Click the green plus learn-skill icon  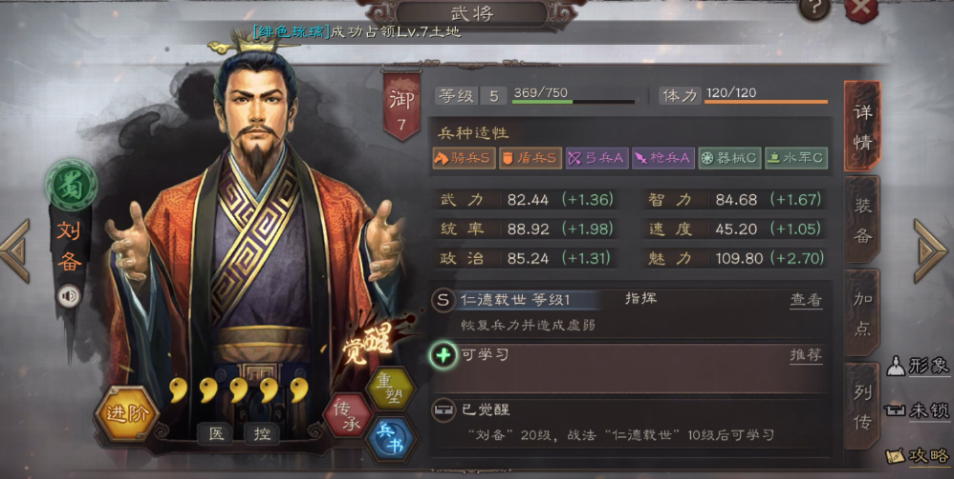[x=443, y=355]
